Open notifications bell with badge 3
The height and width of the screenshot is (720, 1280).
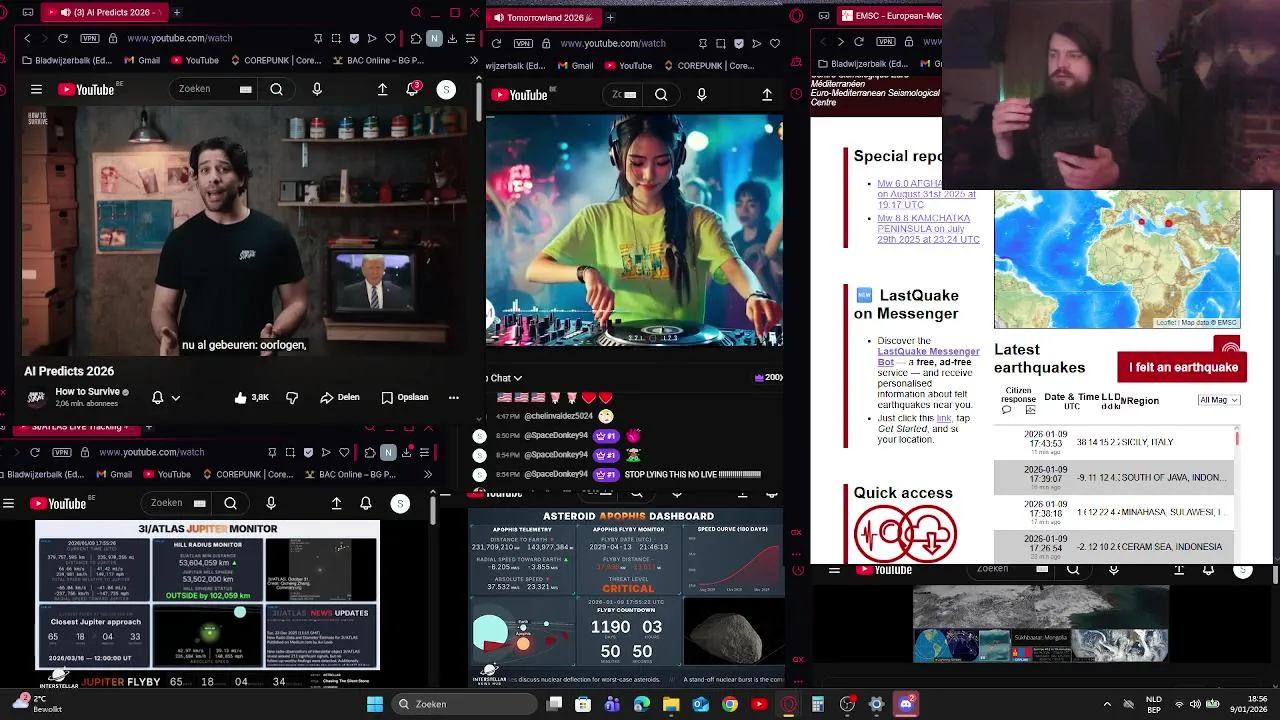pyautogui.click(x=412, y=89)
